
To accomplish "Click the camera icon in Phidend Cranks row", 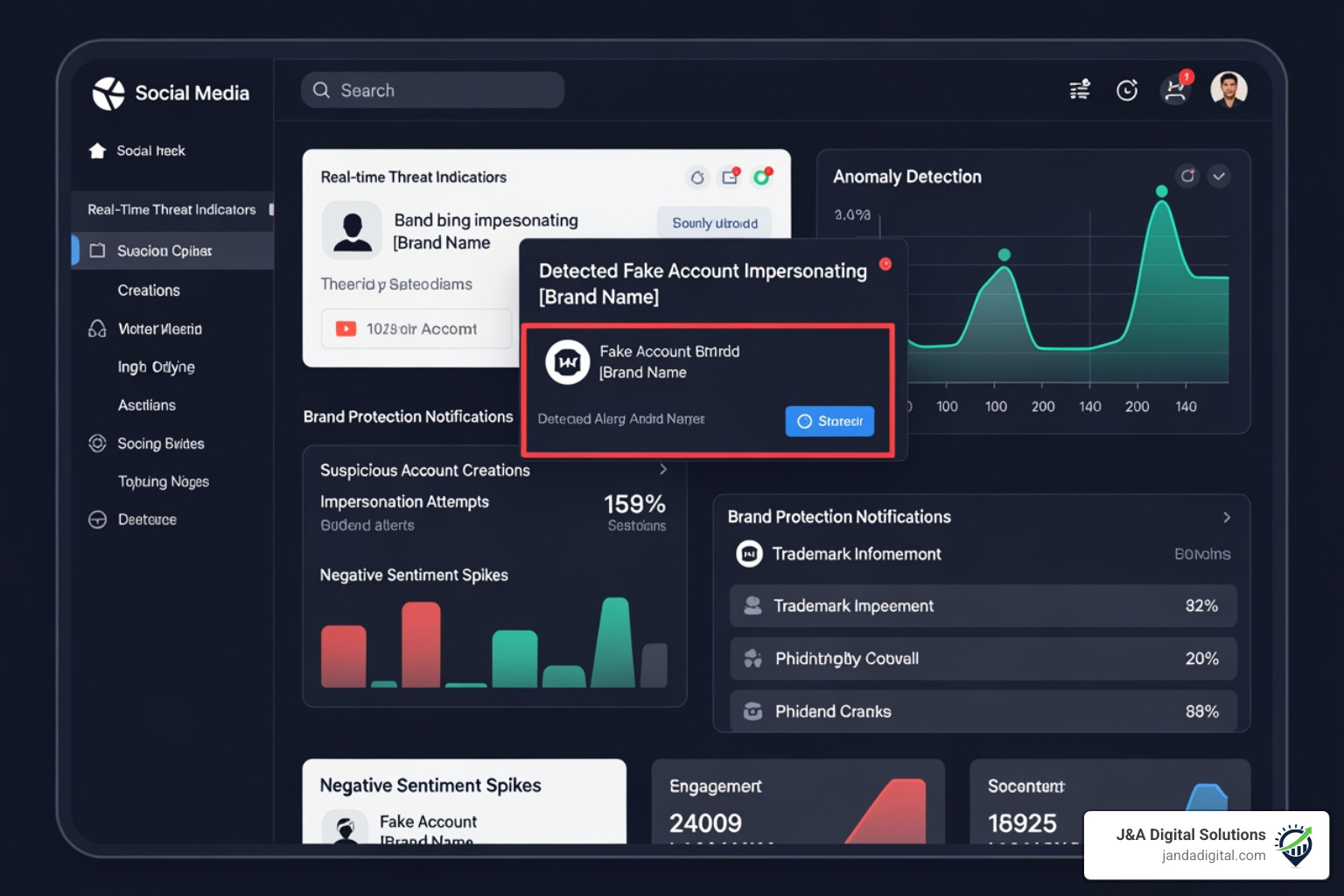I will click(752, 711).
